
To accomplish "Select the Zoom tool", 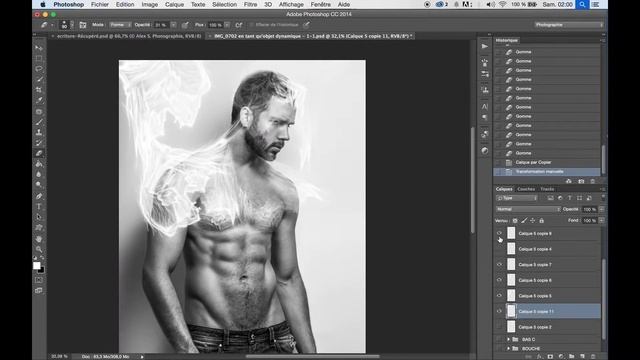I will point(39,249).
